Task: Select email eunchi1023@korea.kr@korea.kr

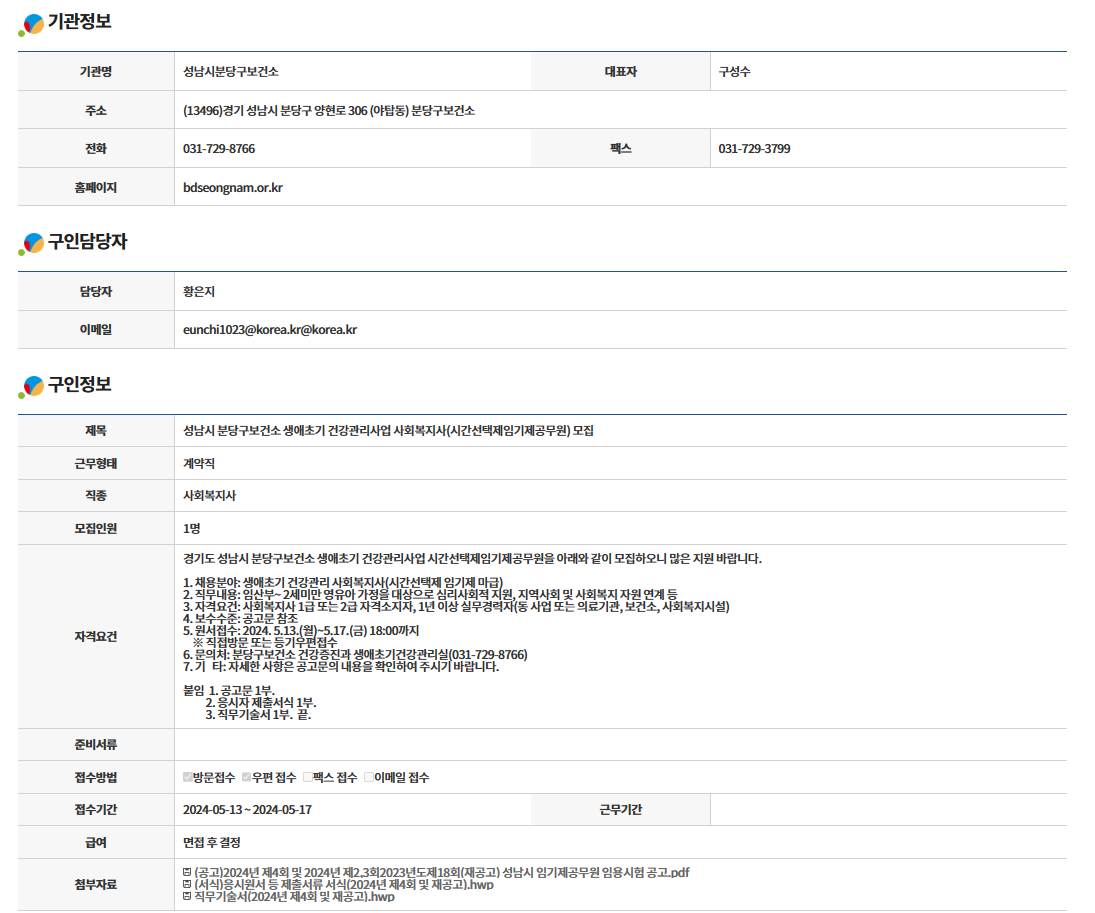Action: click(x=270, y=330)
